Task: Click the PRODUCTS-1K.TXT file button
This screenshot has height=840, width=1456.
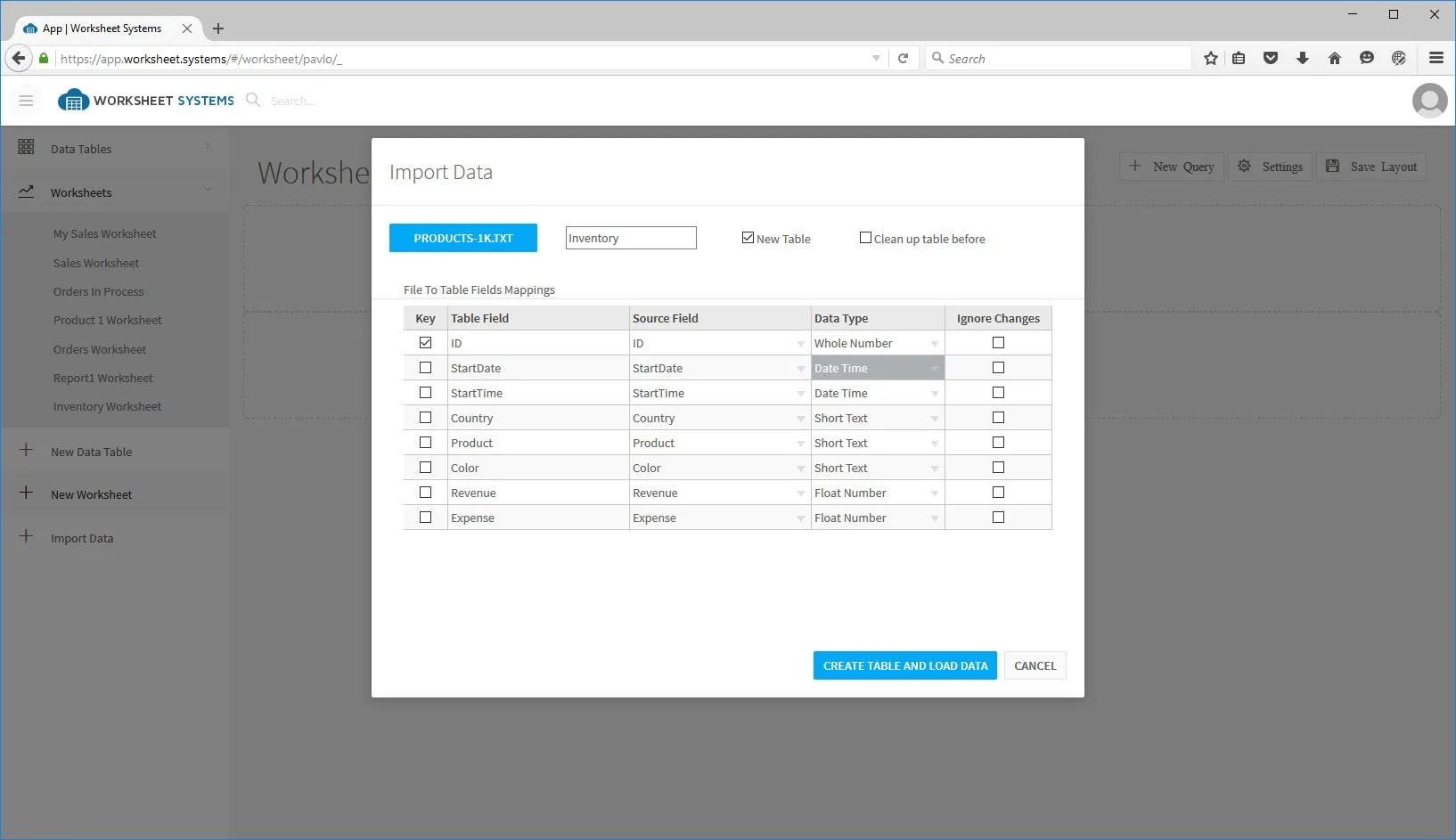Action: click(x=463, y=238)
